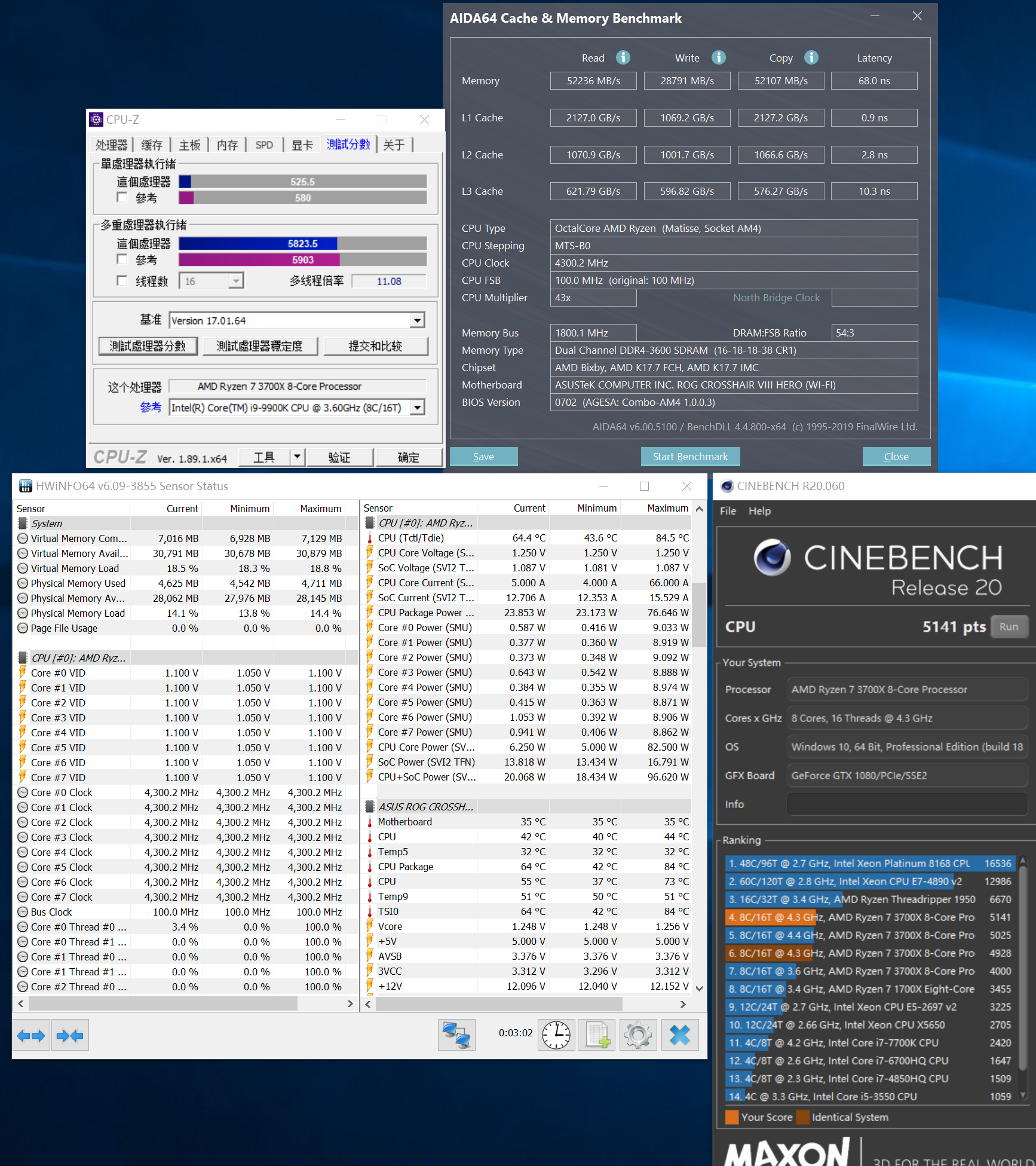Image resolution: width=1036 pixels, height=1166 pixels.
Task: Open the thread count 16 dropdown
Action: pos(236,281)
